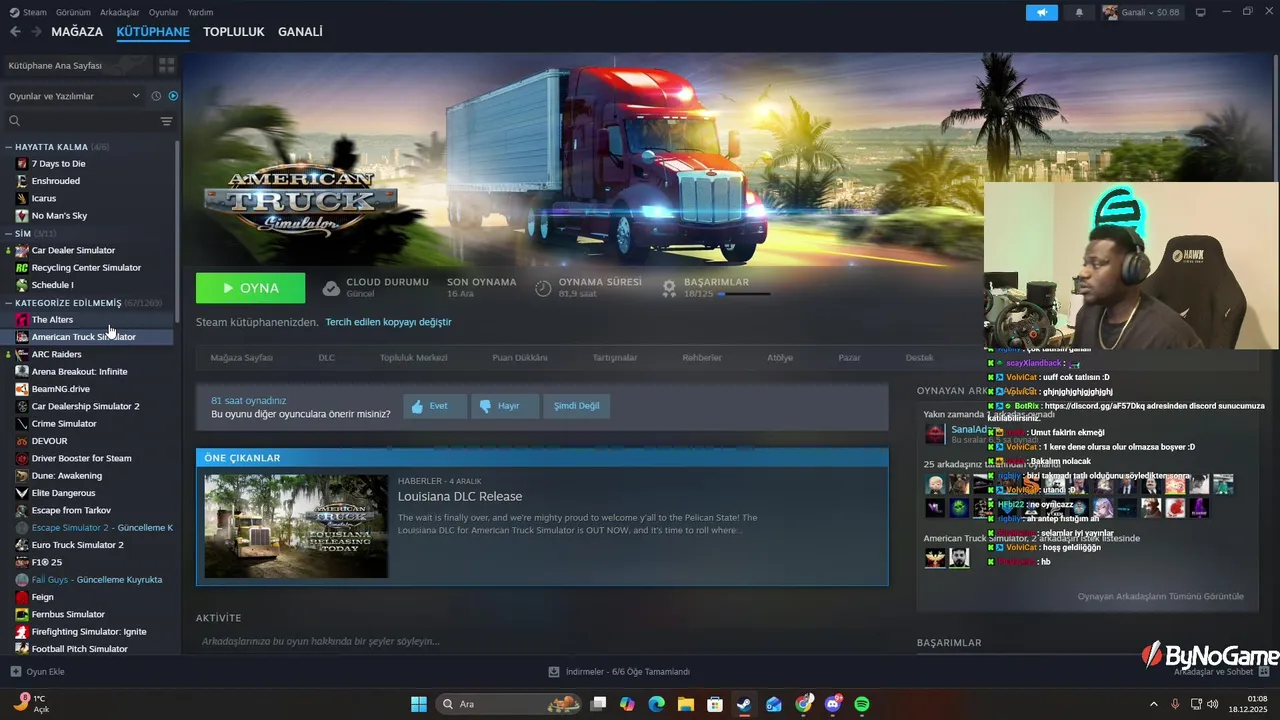Open the Arkadaşlar menu
The width and height of the screenshot is (1280, 720).
(x=120, y=12)
